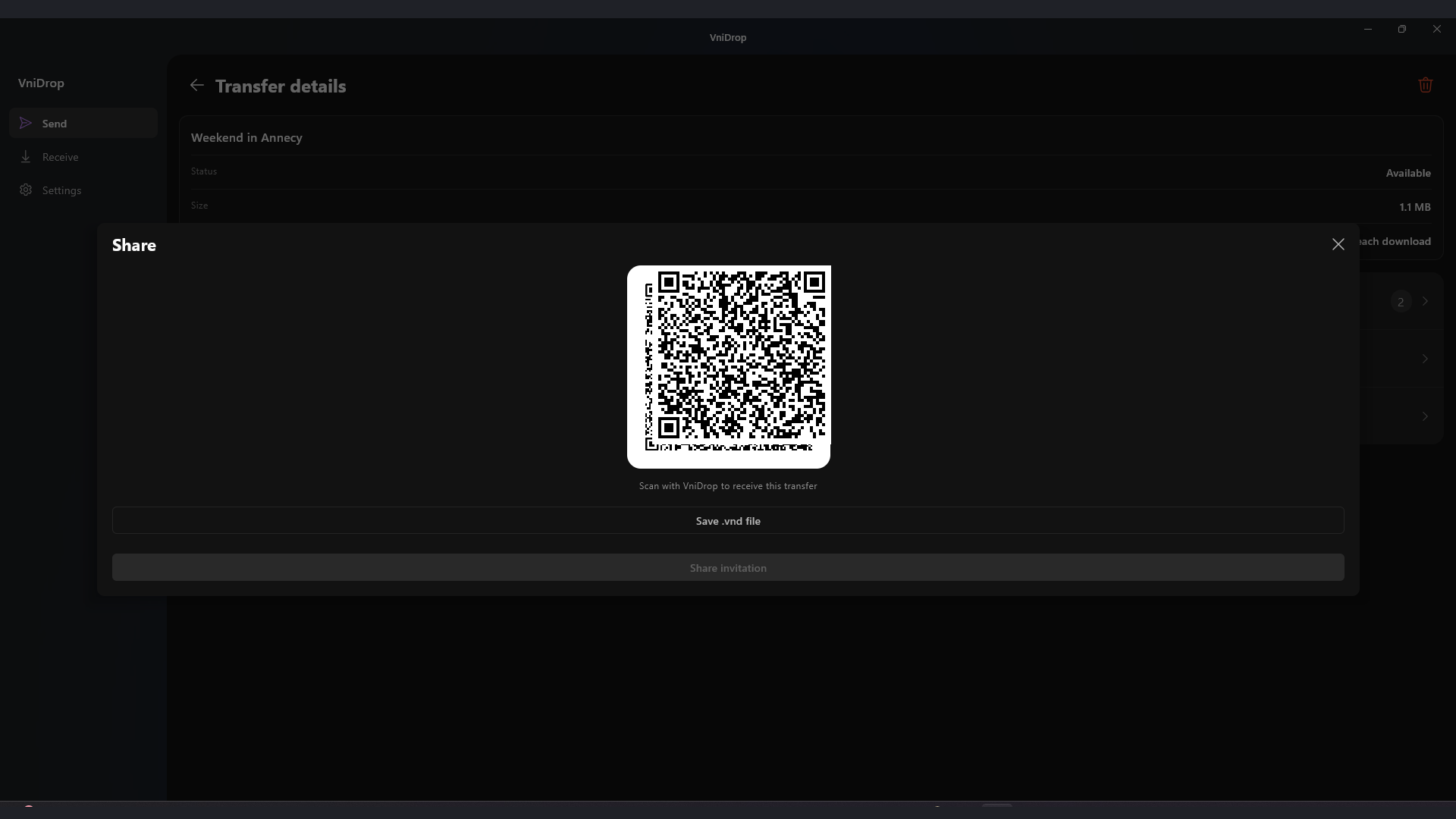Viewport: 1456px width, 819px height.
Task: Click the "Size" label
Action: (x=199, y=206)
